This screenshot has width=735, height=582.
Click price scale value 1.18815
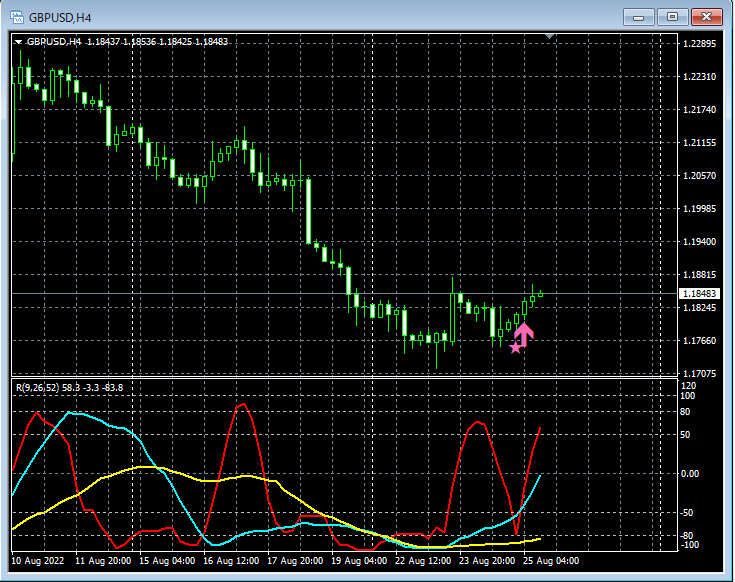(699, 275)
